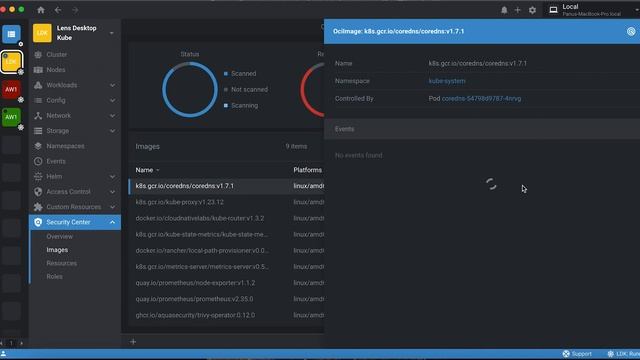This screenshot has height=360, width=640.
Task: Select the node-exporter:v1.1.2 image row
Action: 226,283
